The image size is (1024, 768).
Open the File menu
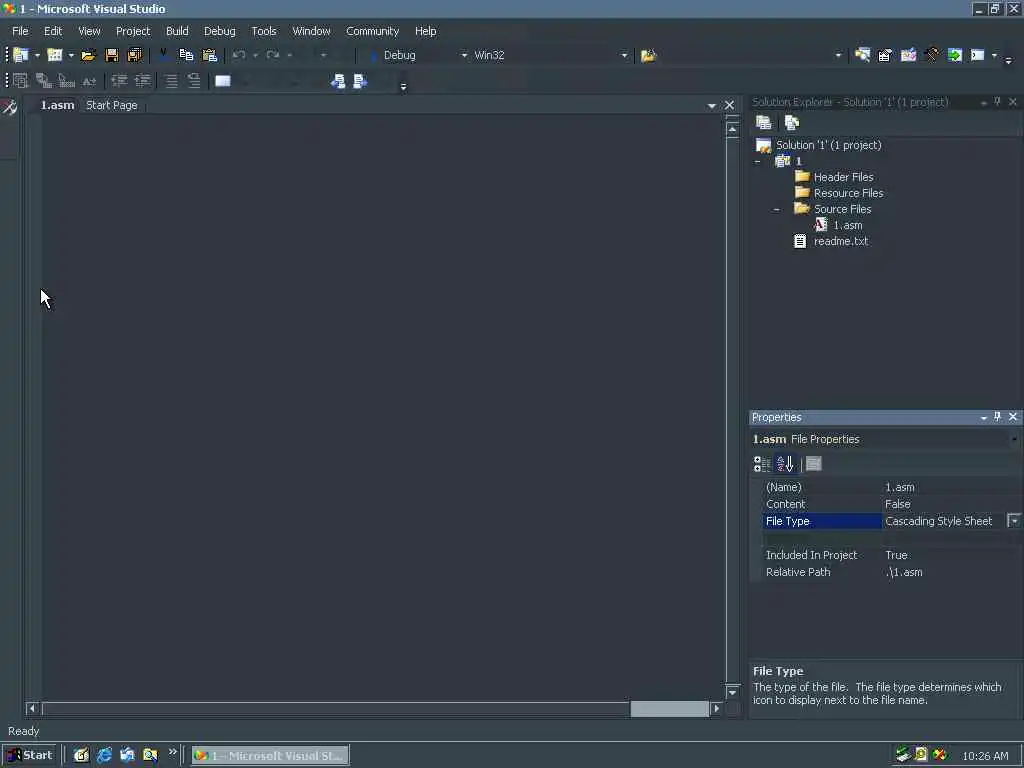[x=20, y=31]
